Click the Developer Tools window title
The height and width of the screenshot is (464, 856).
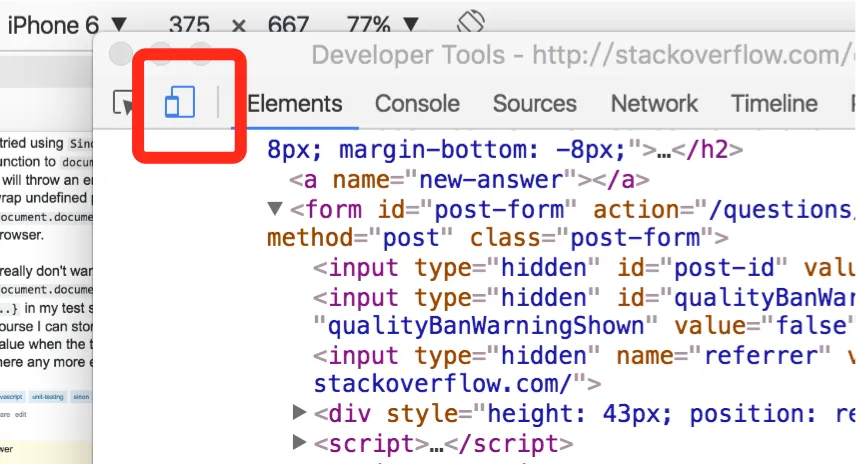pos(582,55)
